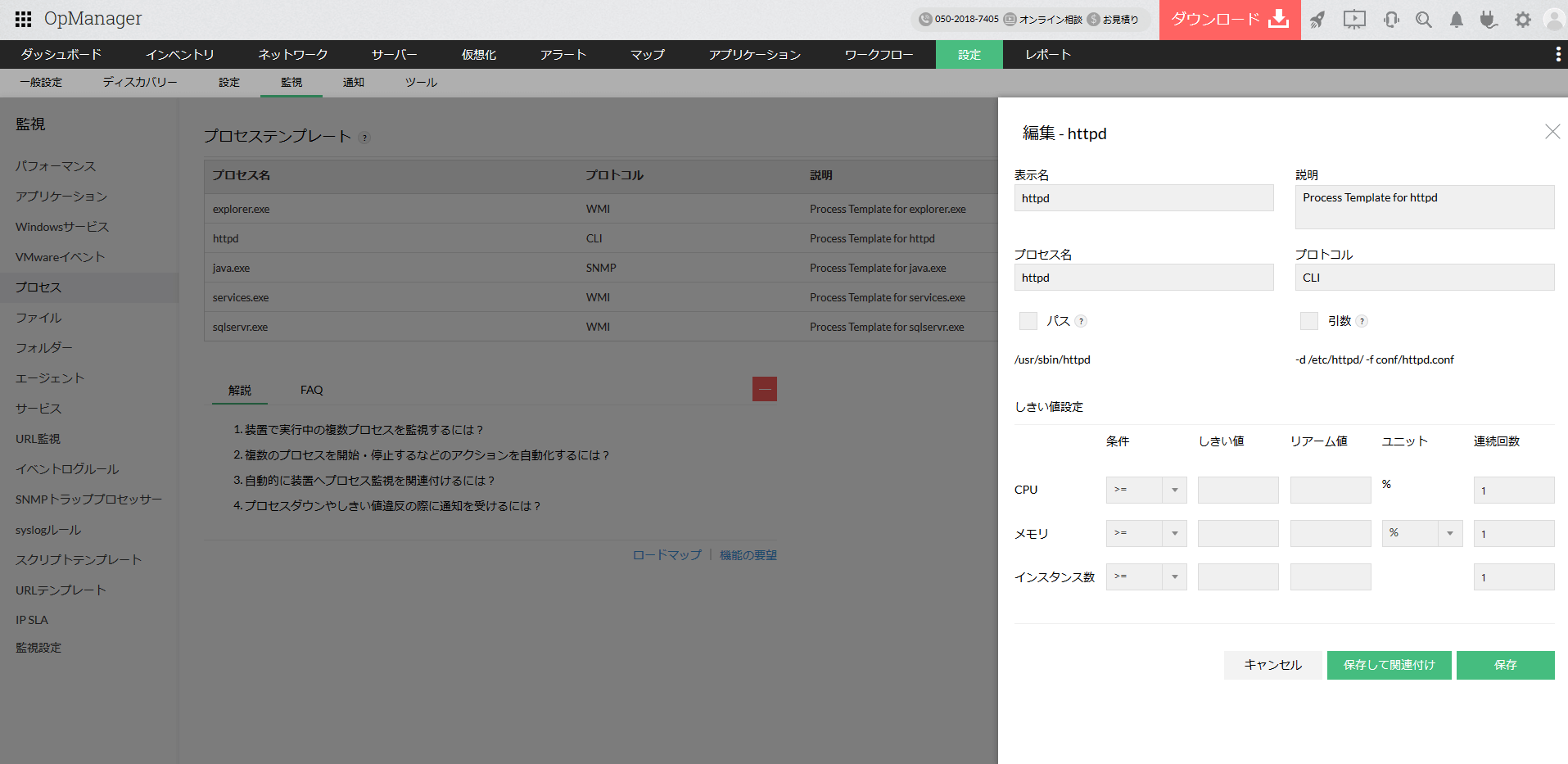Open the メモリ unit dropdown
1568x764 pixels.
tap(1422, 533)
